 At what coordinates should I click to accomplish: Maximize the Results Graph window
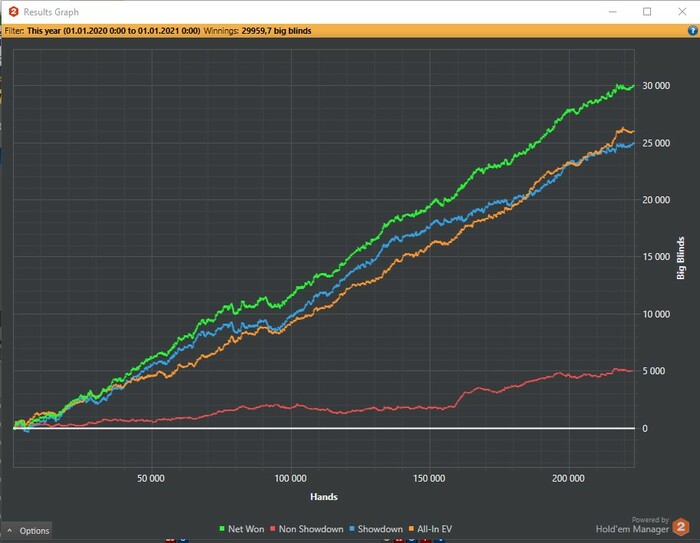click(x=647, y=12)
